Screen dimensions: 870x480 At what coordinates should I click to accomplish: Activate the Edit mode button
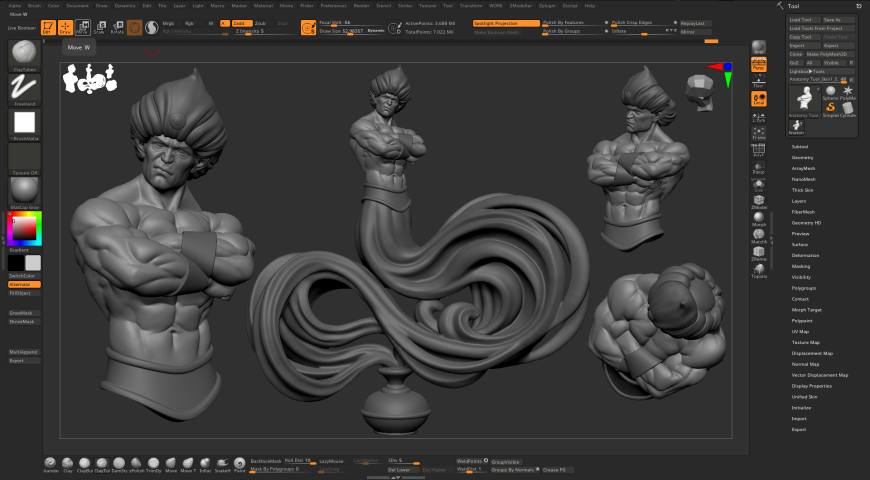pos(48,26)
